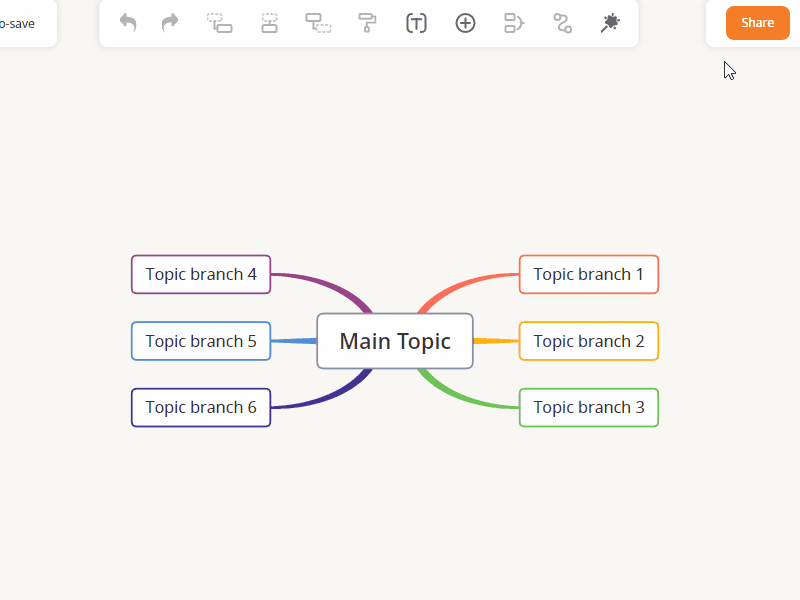Viewport: 800px width, 600px height.
Task: Select the insert sibling topic icon
Action: tap(219, 22)
